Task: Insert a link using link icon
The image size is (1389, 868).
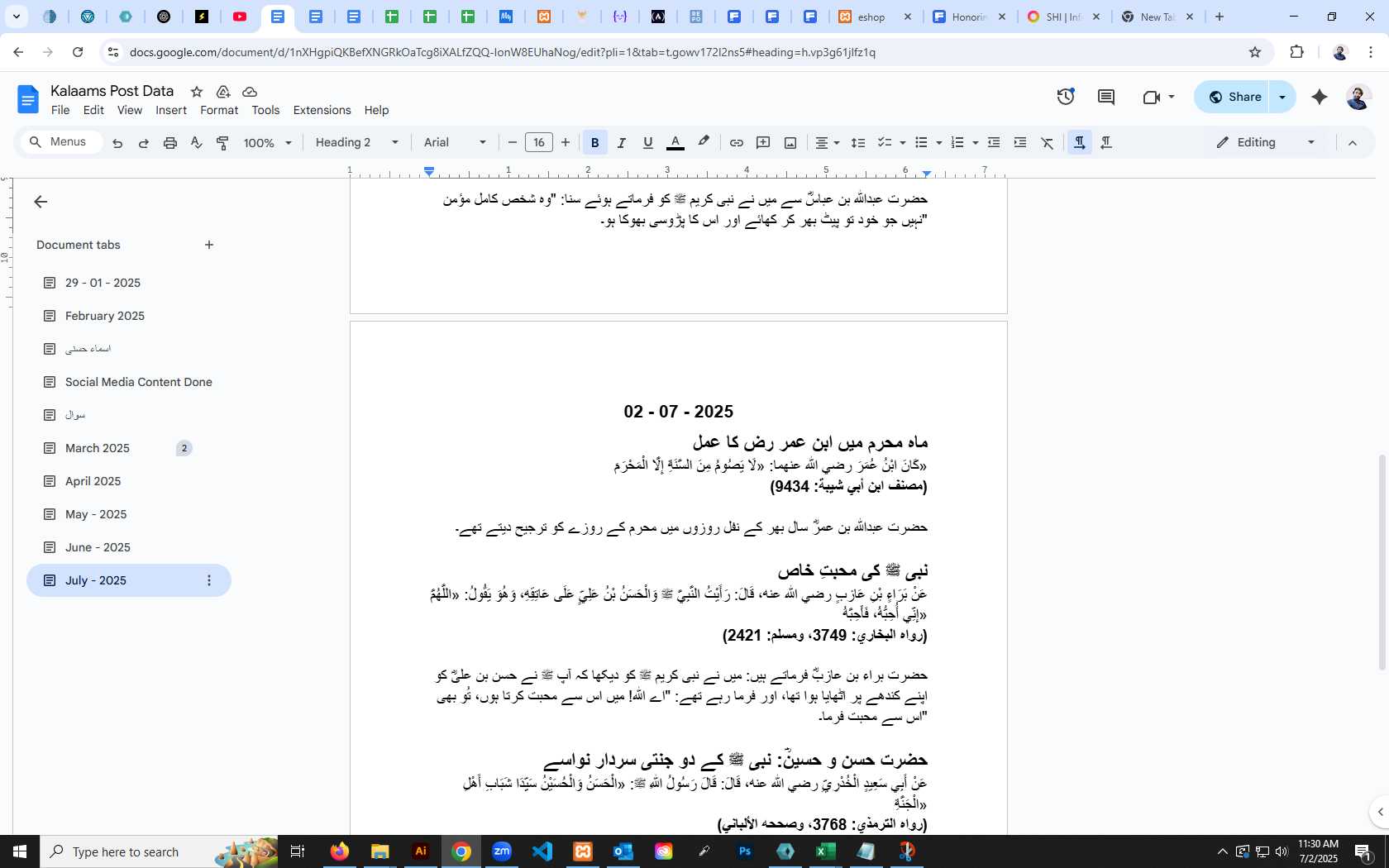Action: click(736, 143)
